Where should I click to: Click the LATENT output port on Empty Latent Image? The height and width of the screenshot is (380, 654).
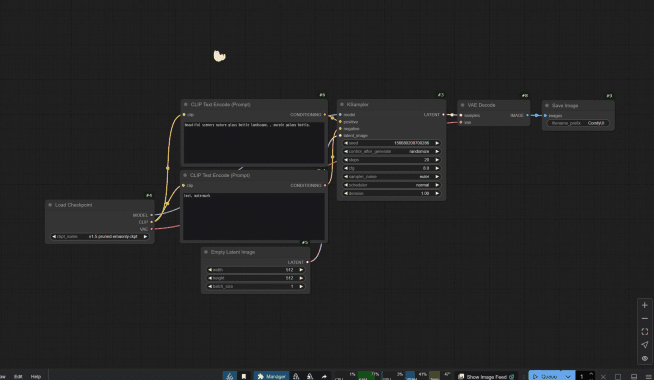[307, 262]
